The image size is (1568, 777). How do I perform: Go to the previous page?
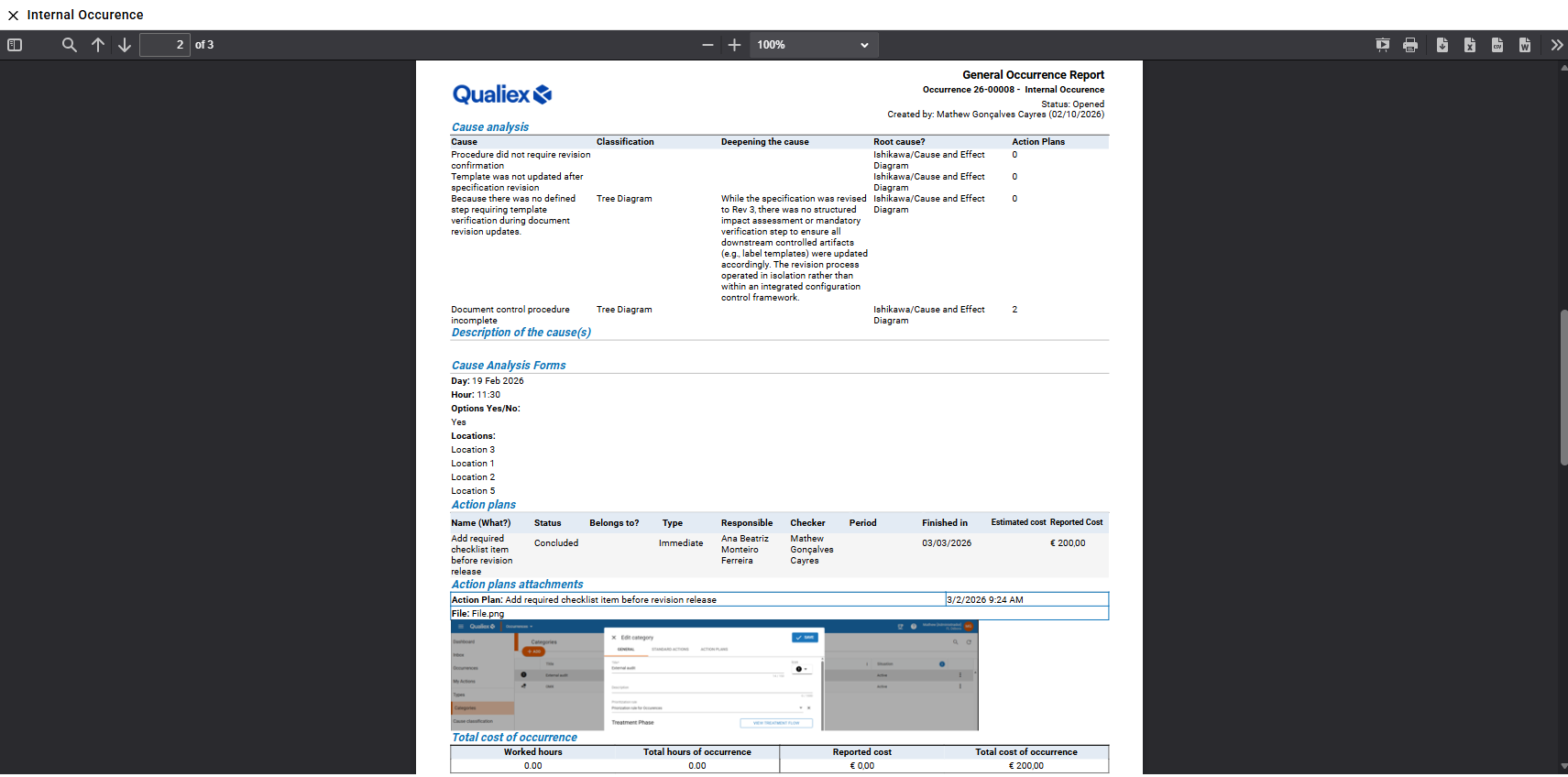tap(97, 45)
